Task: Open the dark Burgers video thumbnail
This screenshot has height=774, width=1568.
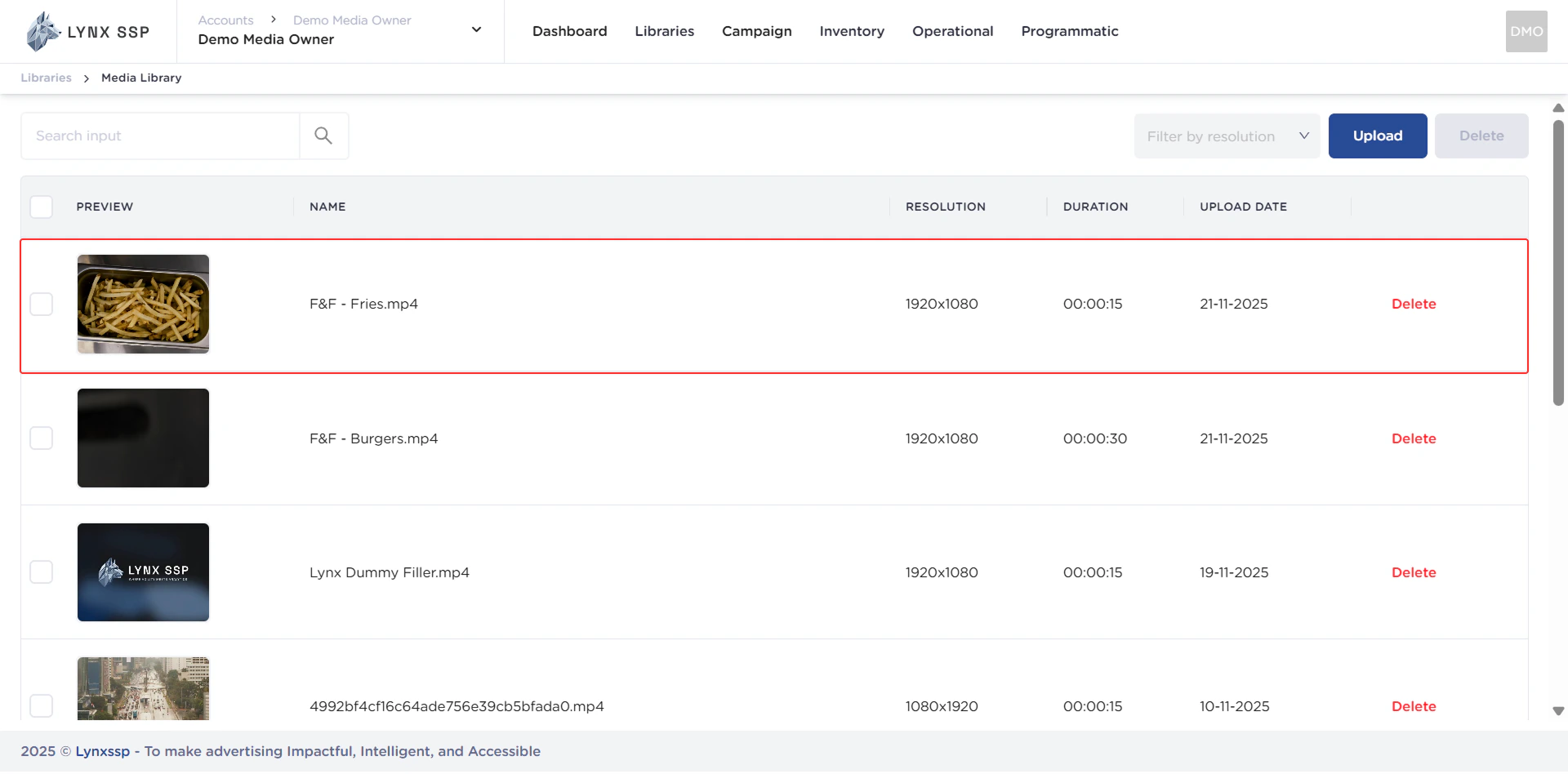Action: click(x=143, y=438)
